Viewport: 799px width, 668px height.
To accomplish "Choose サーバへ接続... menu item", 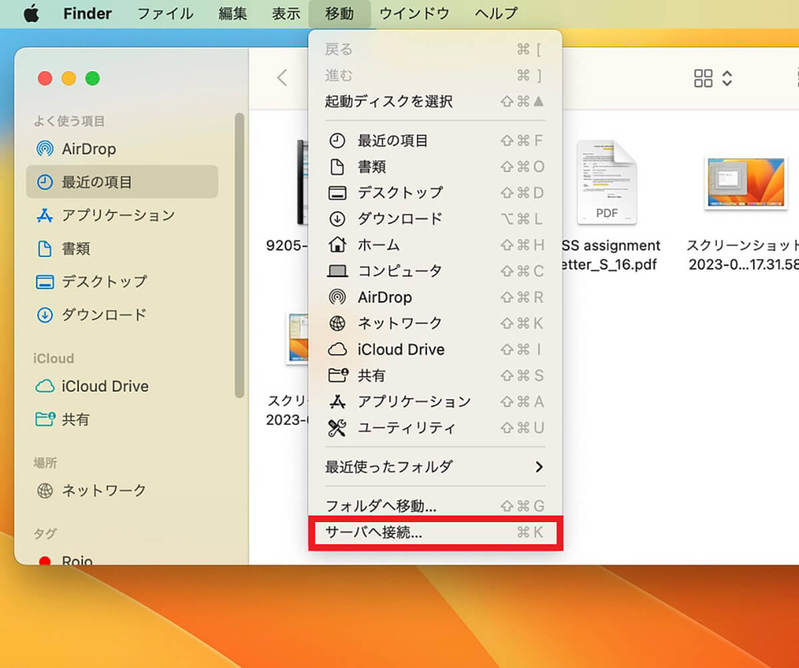I will point(435,532).
